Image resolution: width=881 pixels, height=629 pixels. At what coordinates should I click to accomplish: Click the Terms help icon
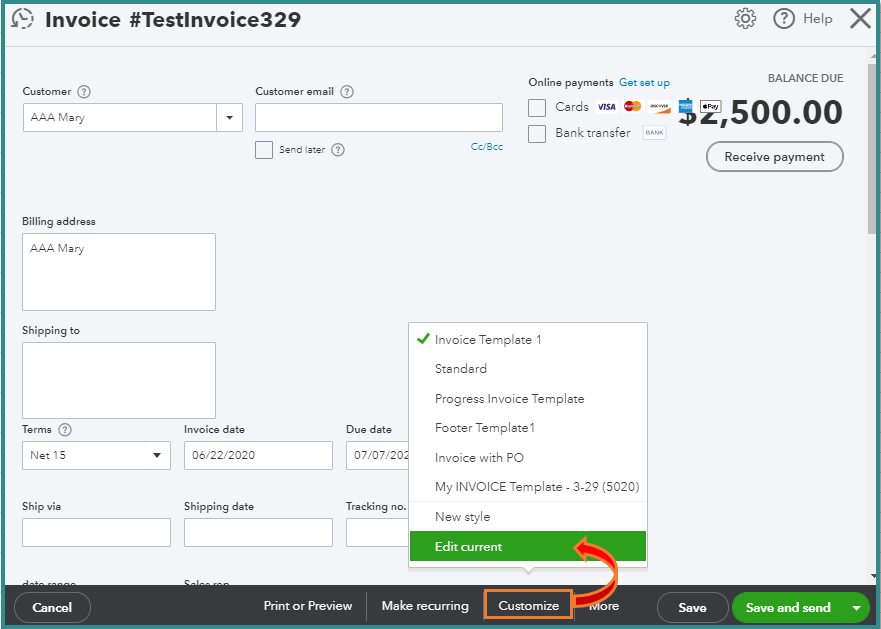pyautogui.click(x=65, y=430)
